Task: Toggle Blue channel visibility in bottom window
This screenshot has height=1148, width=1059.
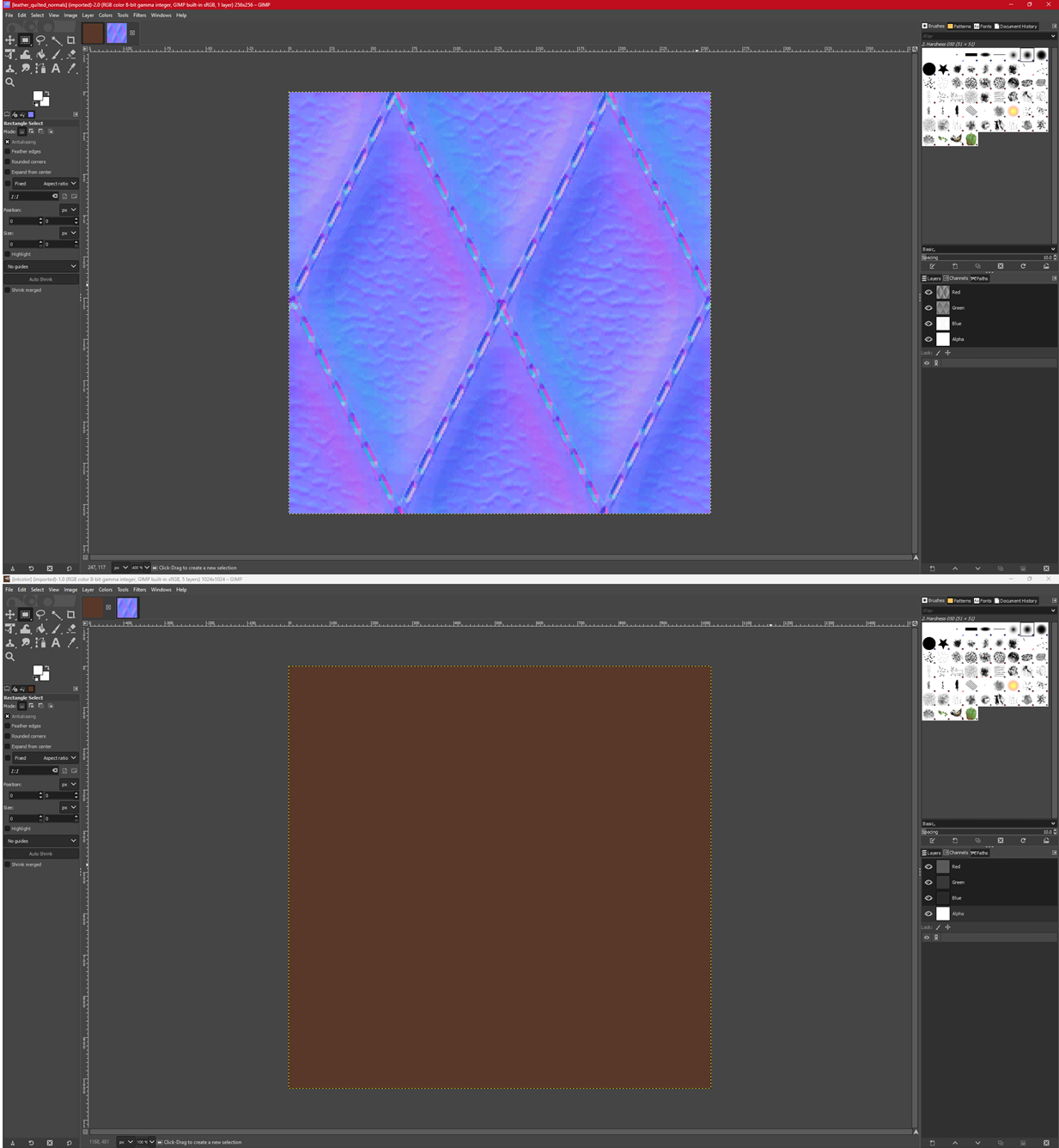Action: tap(928, 898)
